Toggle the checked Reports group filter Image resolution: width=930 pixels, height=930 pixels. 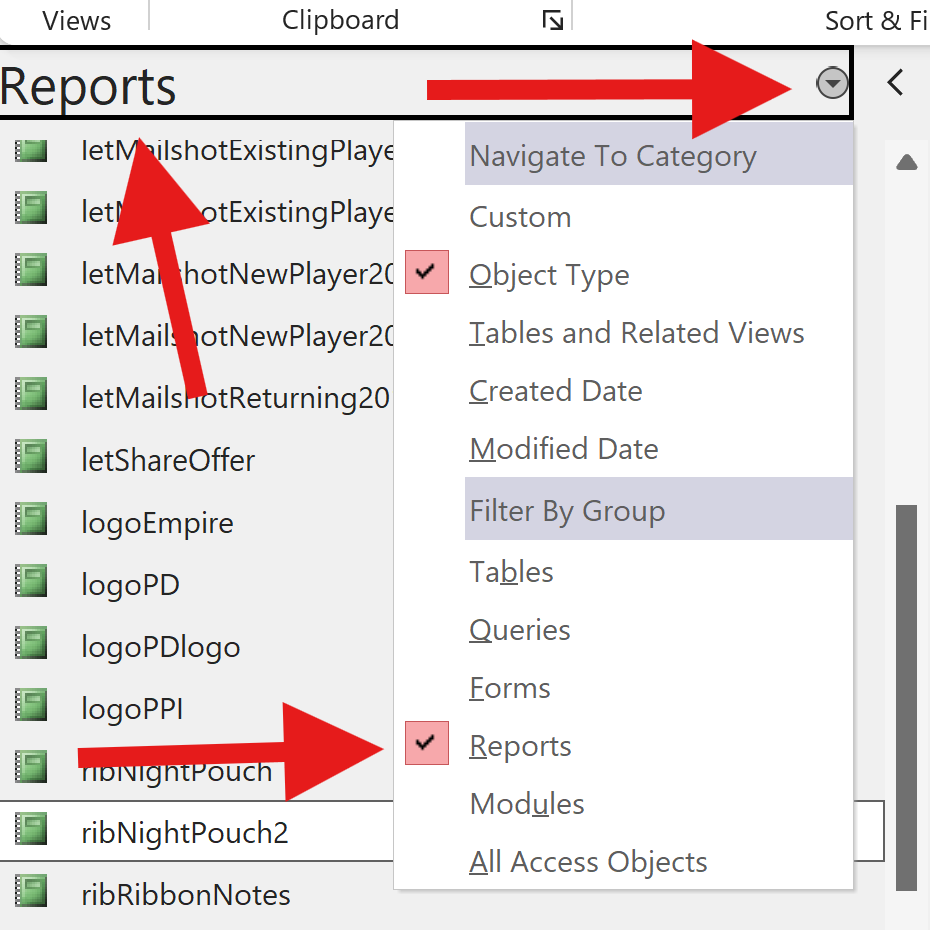point(520,746)
